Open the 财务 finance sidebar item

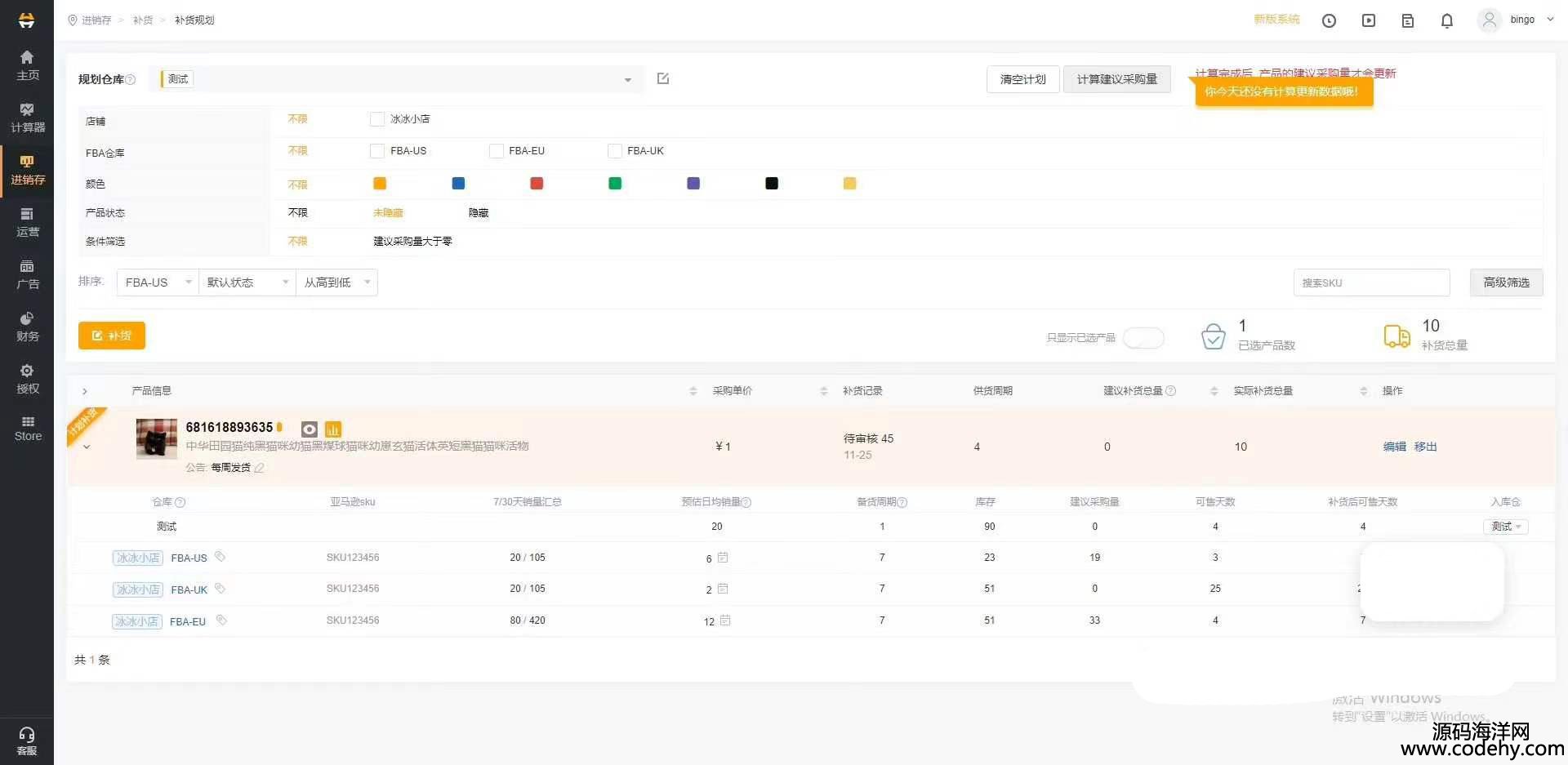click(27, 327)
